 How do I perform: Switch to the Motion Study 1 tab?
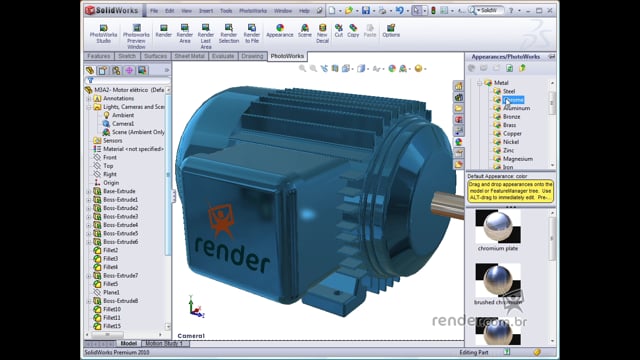164,343
